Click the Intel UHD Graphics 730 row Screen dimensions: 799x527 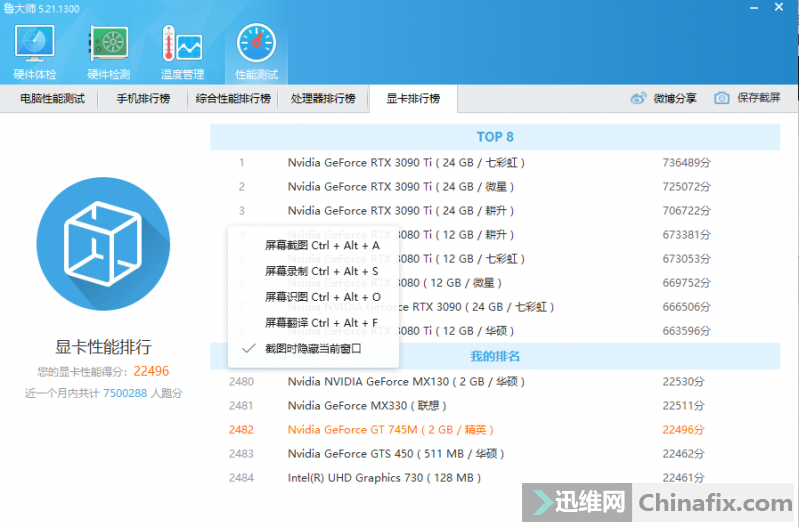385,478
